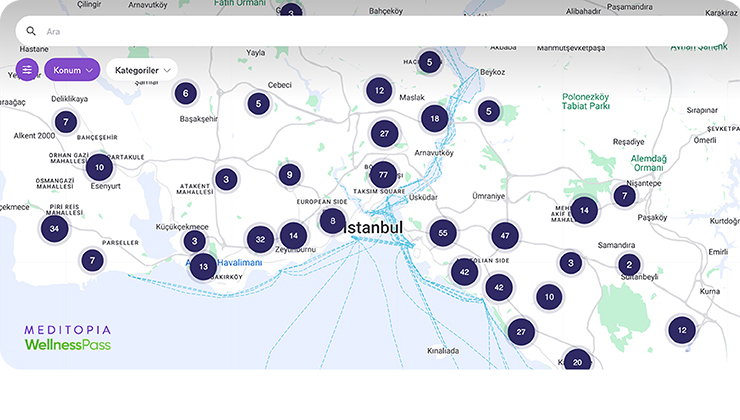Open cluster marker 2 near Sultanbeyli

point(629,265)
